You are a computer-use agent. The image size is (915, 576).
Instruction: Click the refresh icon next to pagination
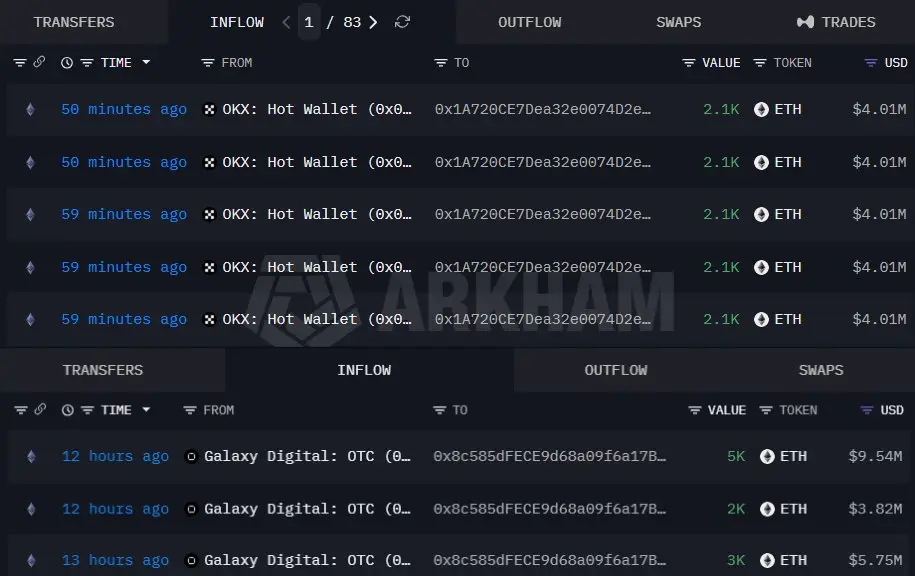(402, 22)
